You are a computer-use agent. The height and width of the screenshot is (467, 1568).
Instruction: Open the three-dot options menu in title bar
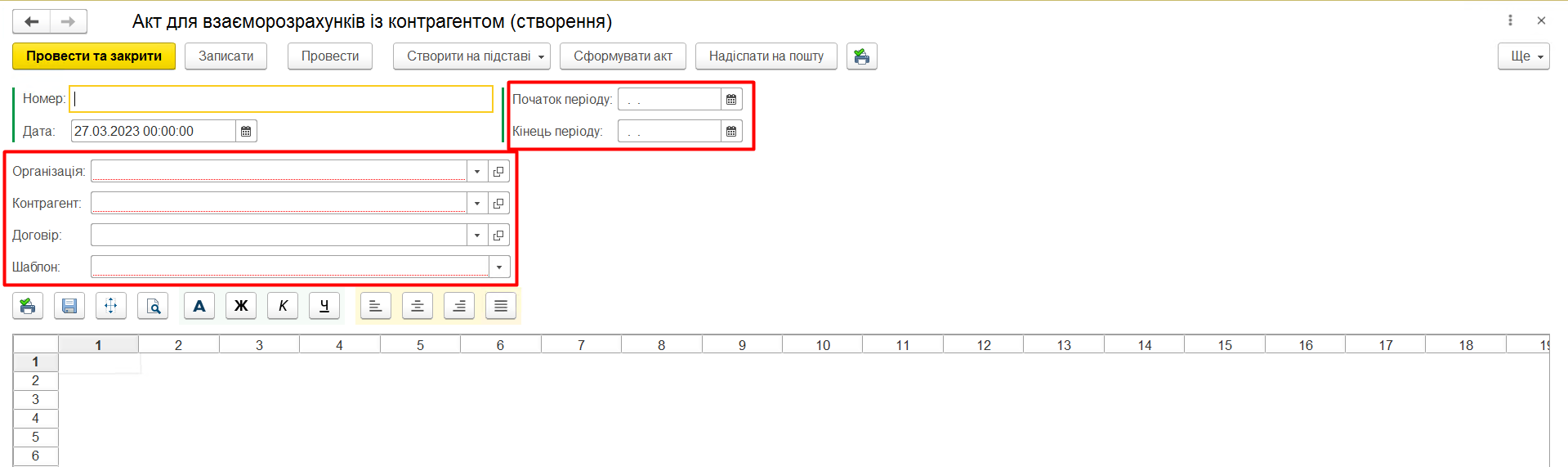coord(1510,20)
